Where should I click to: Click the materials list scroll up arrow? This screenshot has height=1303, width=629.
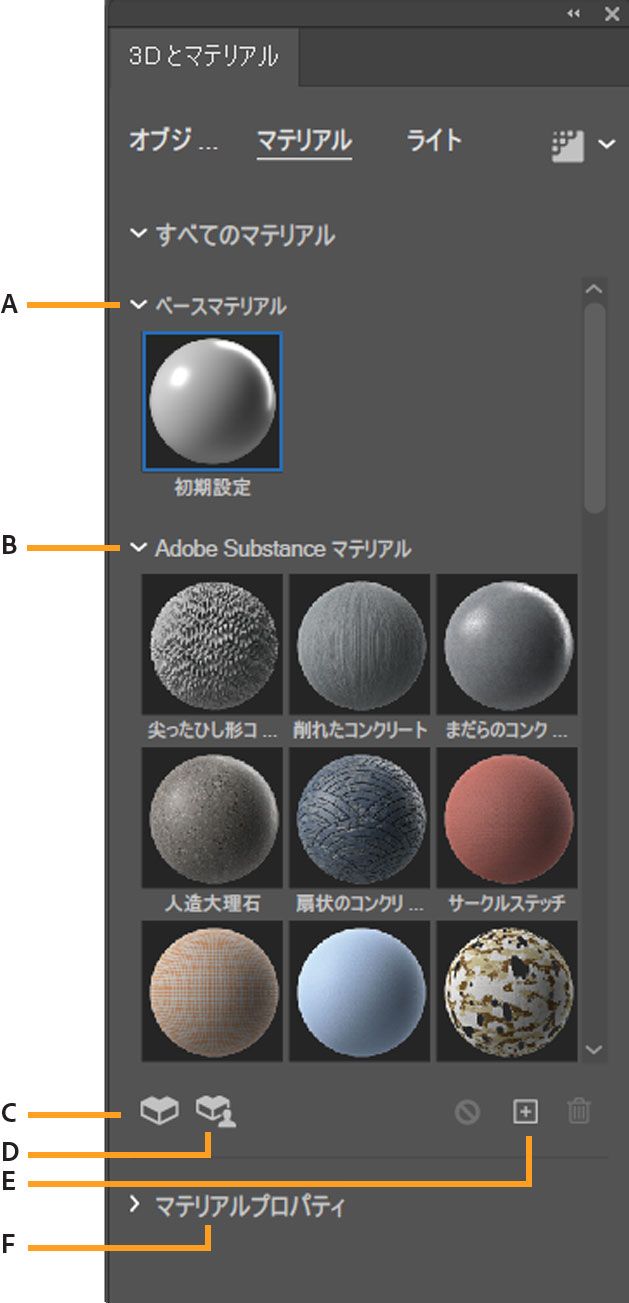point(595,289)
